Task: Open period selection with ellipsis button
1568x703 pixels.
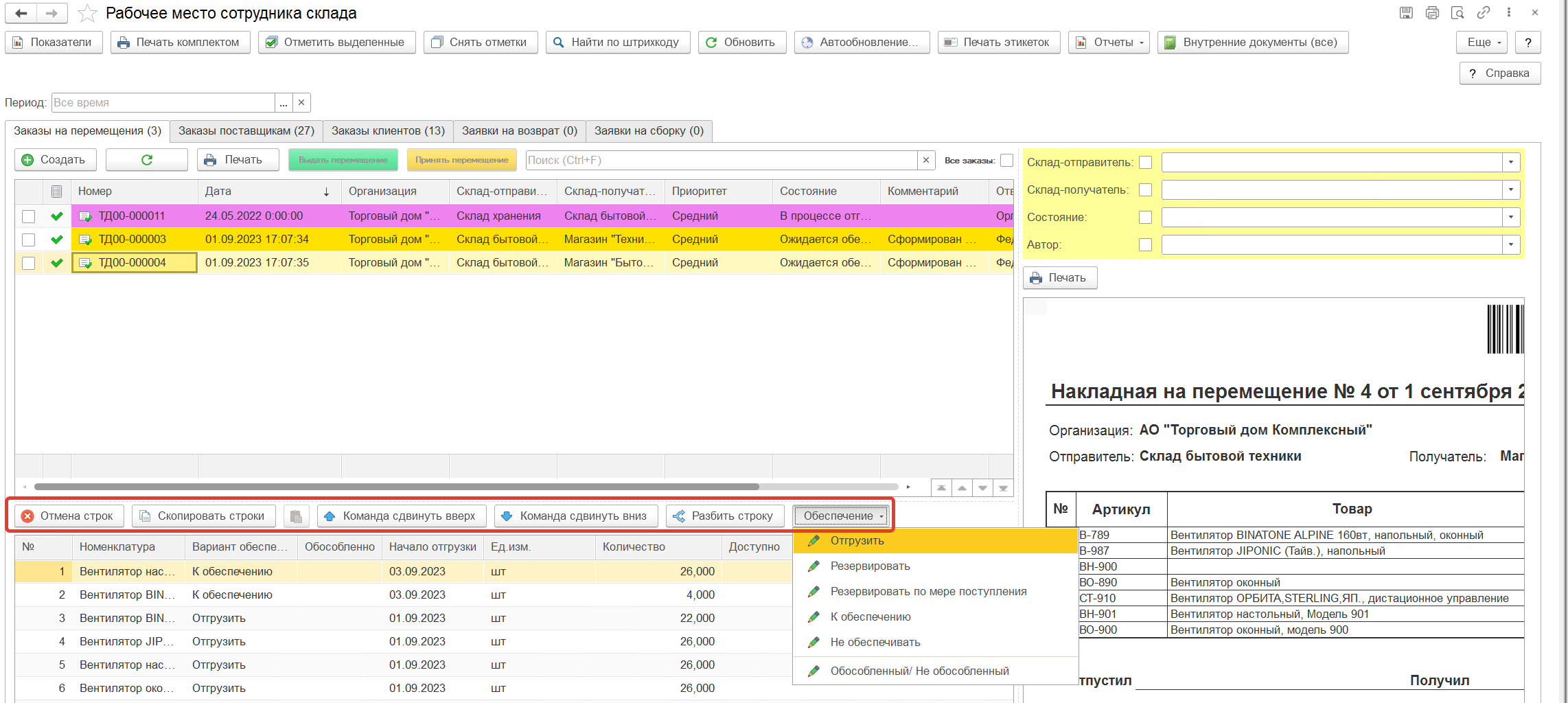Action: click(x=284, y=102)
